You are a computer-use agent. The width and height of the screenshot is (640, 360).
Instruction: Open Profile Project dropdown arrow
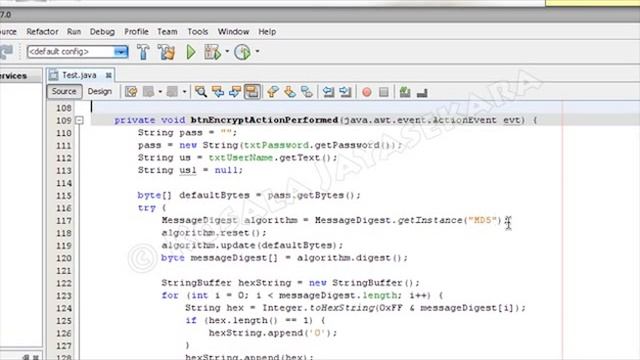257,52
